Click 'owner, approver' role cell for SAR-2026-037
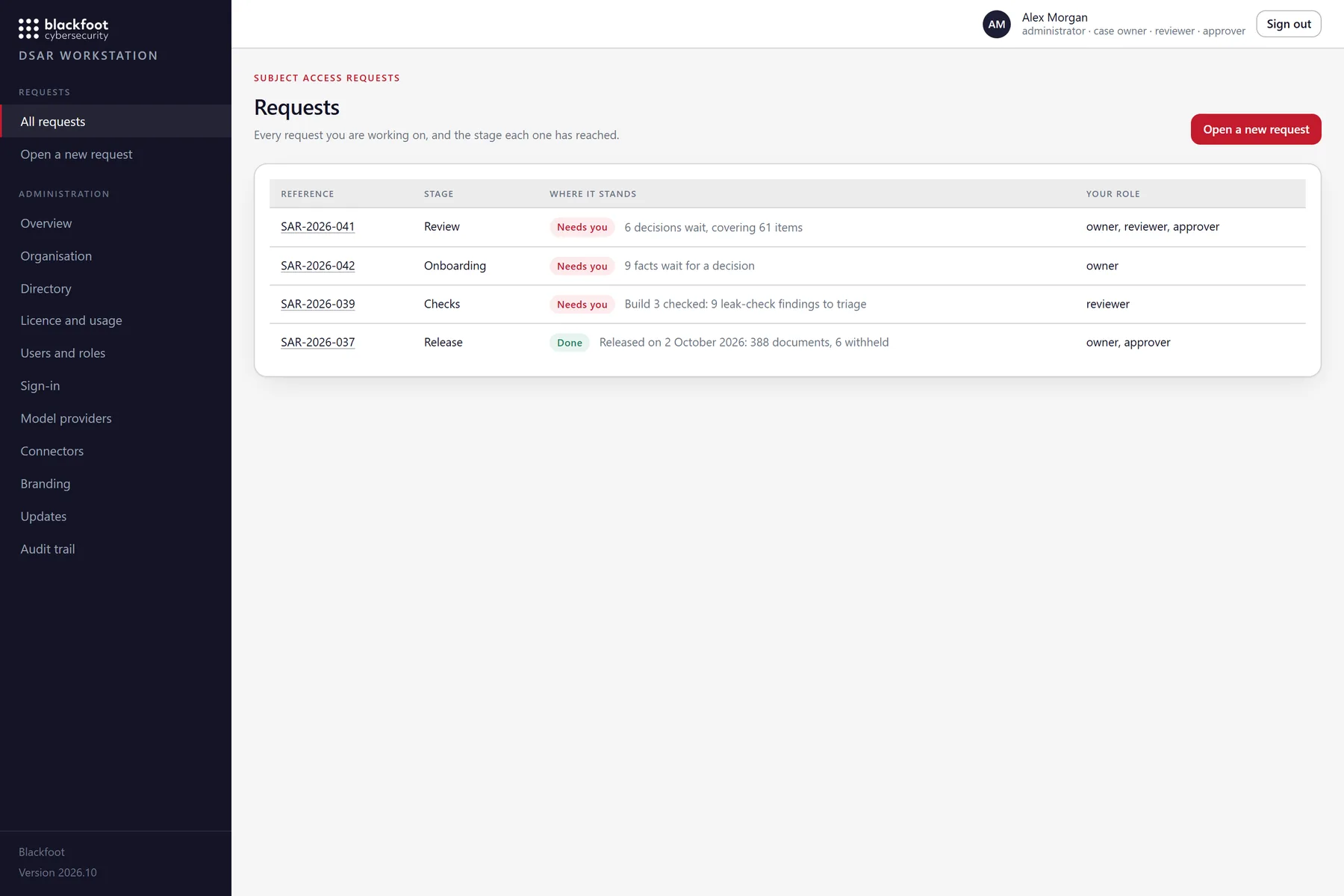 (1128, 343)
